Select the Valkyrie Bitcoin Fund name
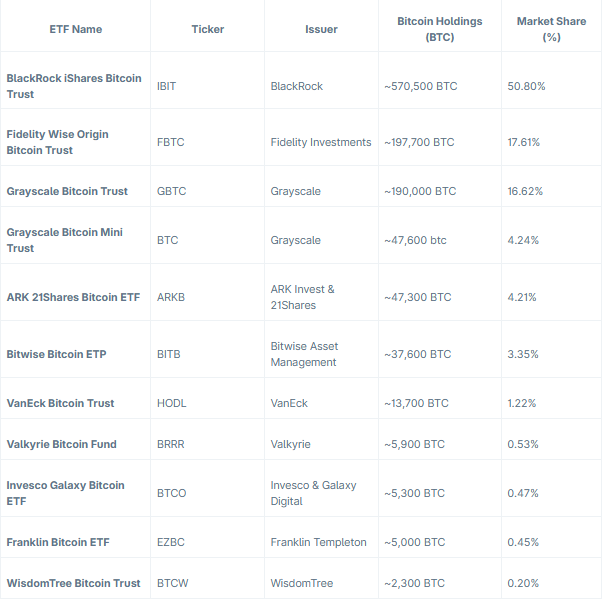603x599 pixels. pos(61,444)
